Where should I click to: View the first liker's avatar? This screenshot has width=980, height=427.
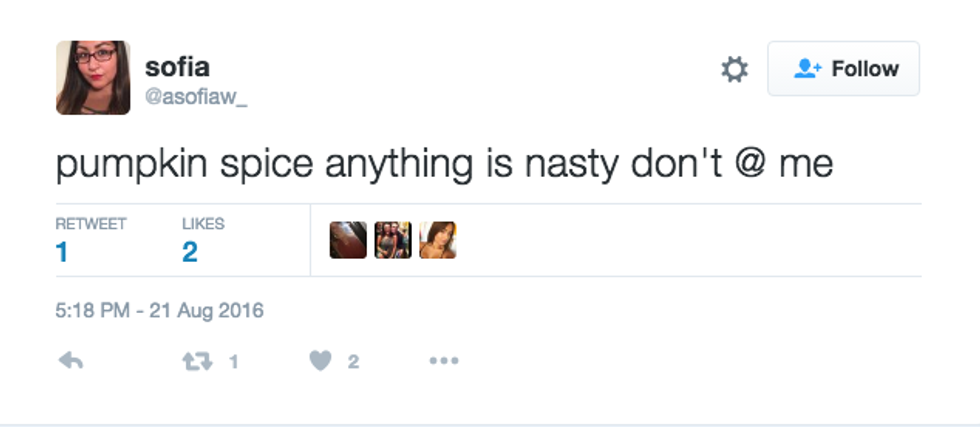coord(348,240)
